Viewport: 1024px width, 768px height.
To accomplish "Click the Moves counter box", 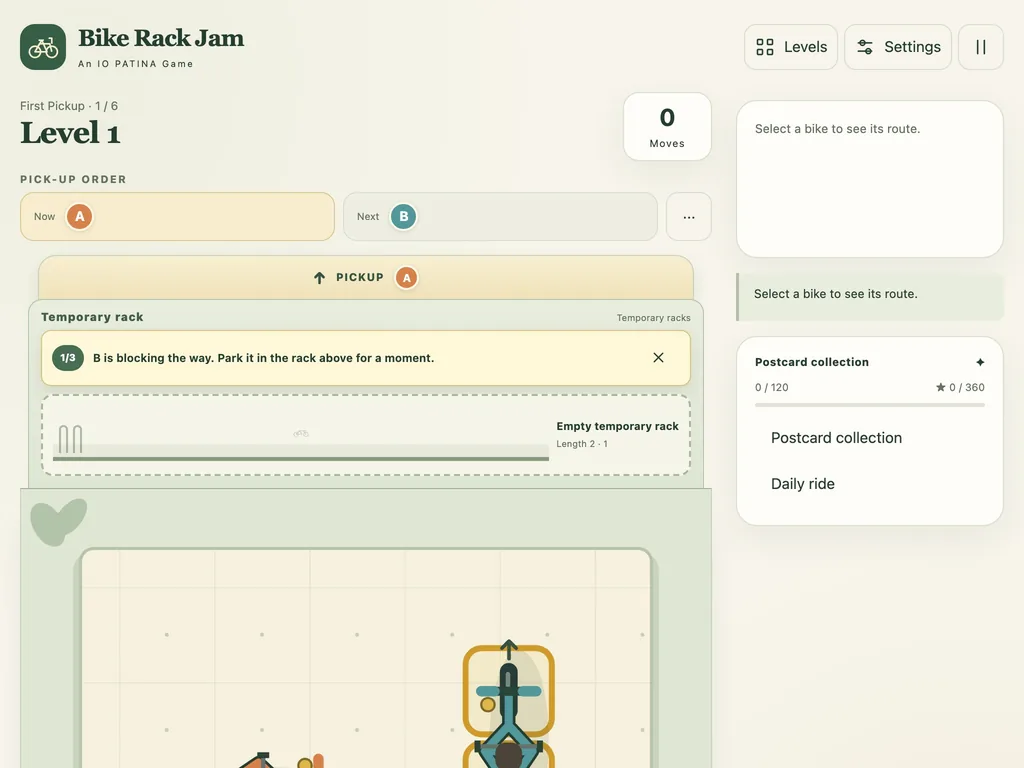I will click(667, 127).
